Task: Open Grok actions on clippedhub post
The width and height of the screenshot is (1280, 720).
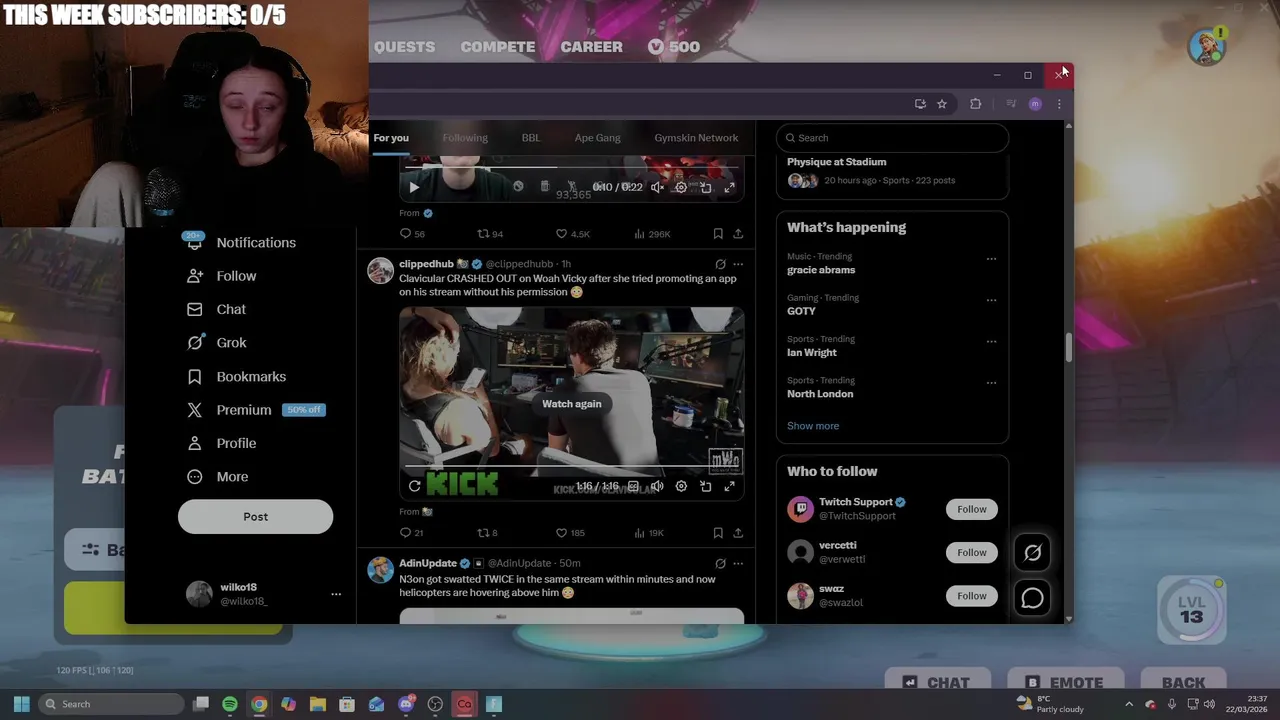Action: click(x=720, y=265)
